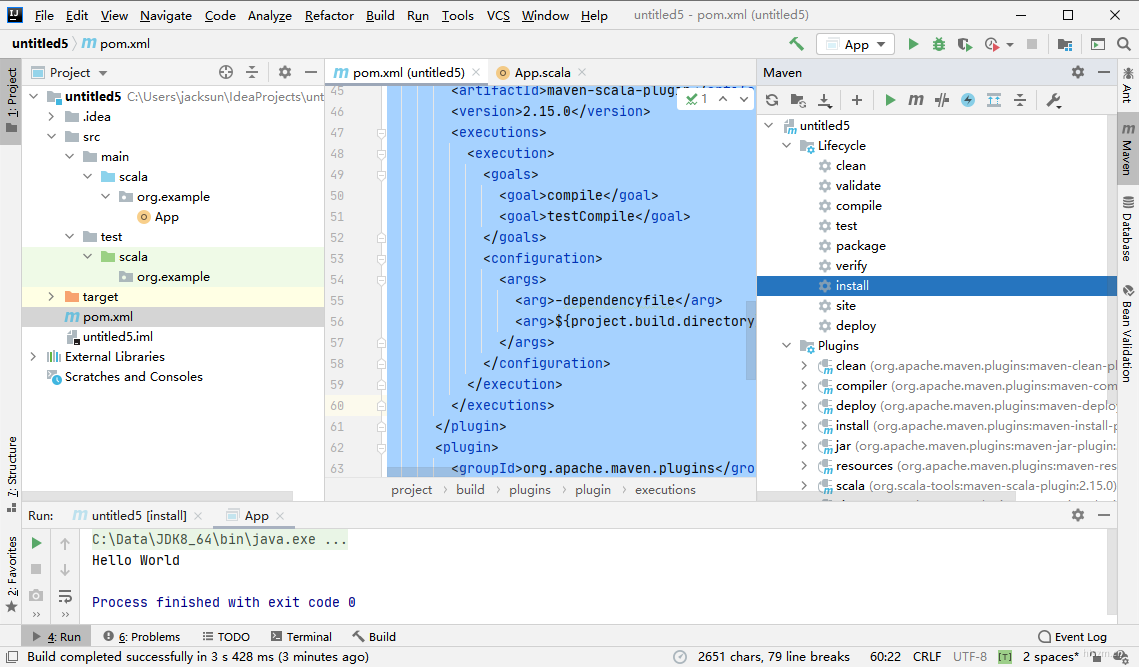Collapse all Maven tree nodes icon
This screenshot has width=1139, height=667.
(x=1020, y=100)
